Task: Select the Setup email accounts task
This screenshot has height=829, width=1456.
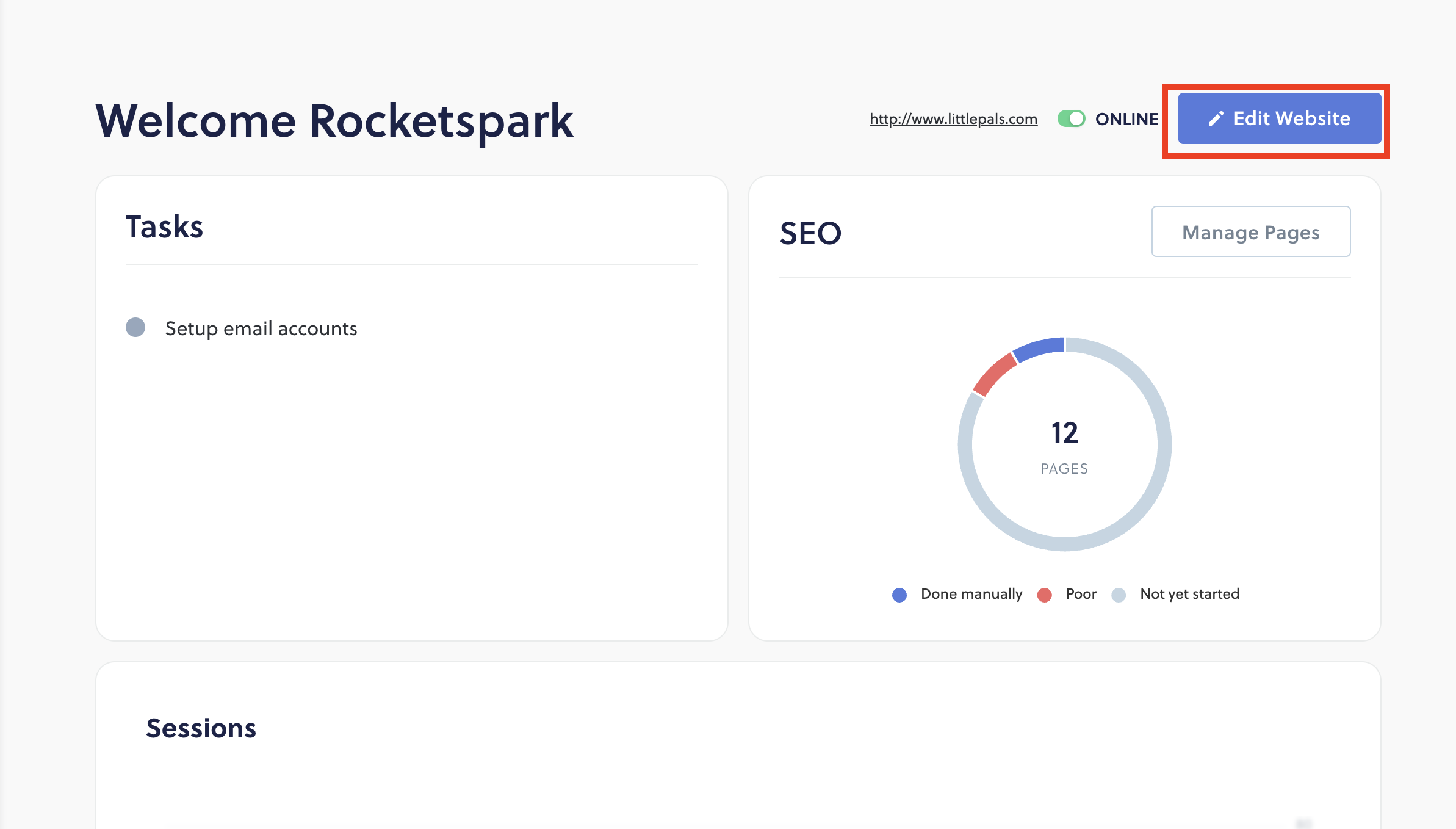Action: coord(261,328)
